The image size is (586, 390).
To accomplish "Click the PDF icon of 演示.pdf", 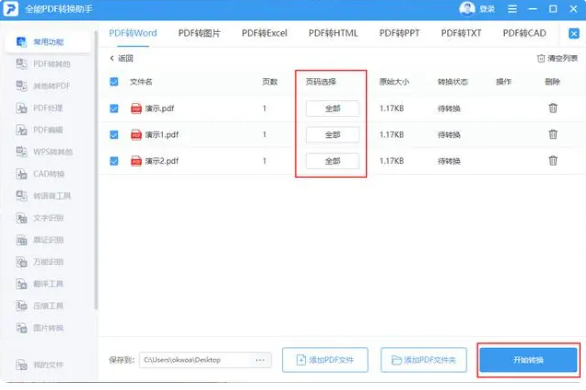I will point(136,109).
